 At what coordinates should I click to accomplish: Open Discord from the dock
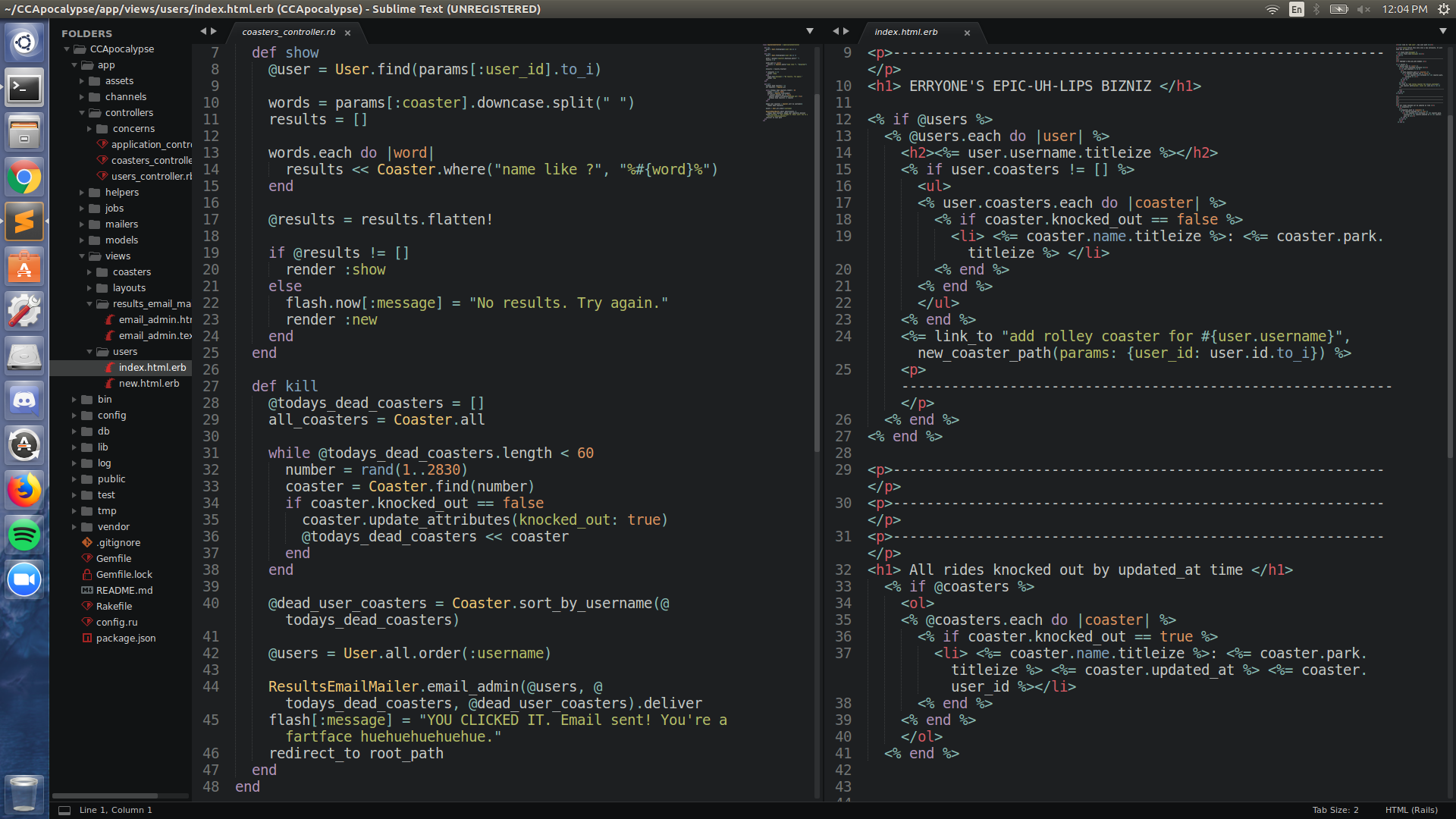click(24, 400)
